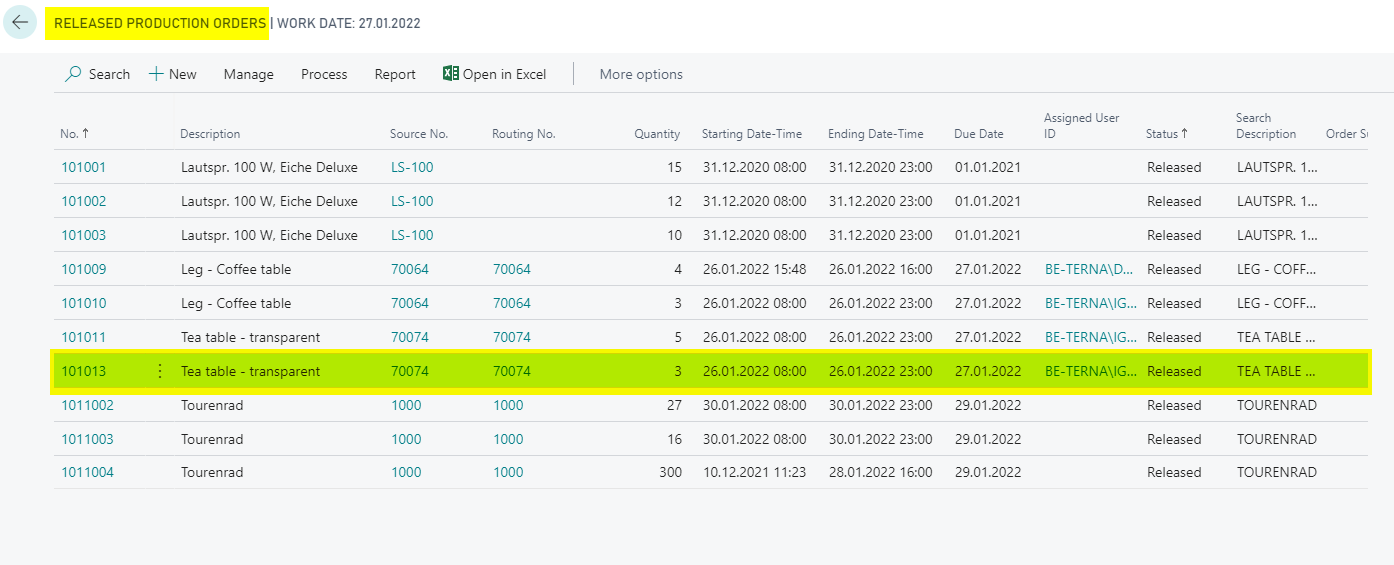The image size is (1394, 565).
Task: Open assigned user in row 101009
Action: coord(1090,269)
